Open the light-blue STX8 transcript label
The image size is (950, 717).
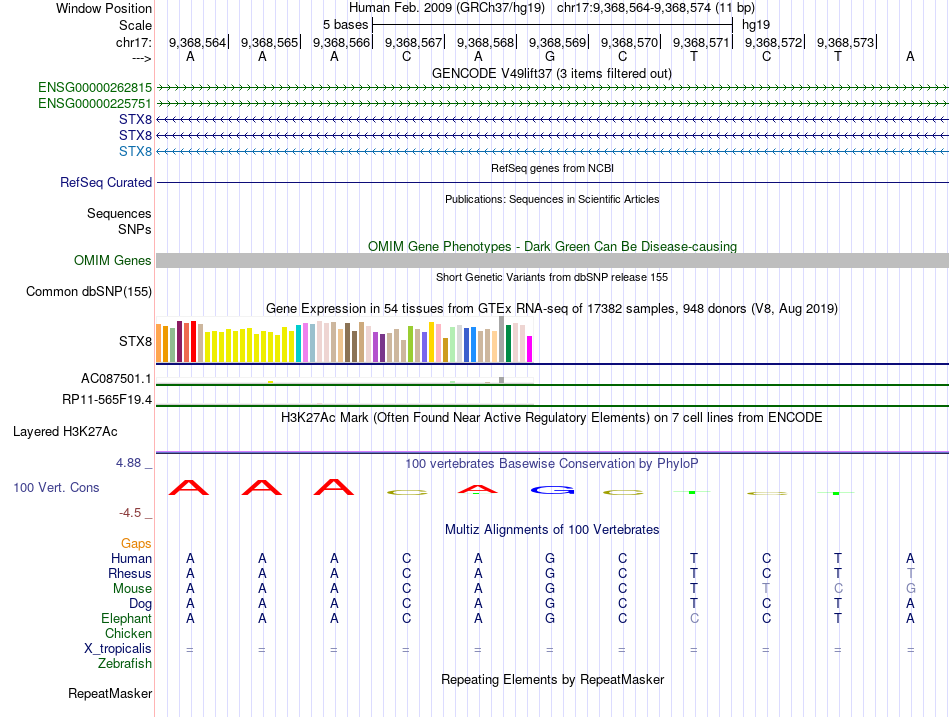tap(136, 152)
